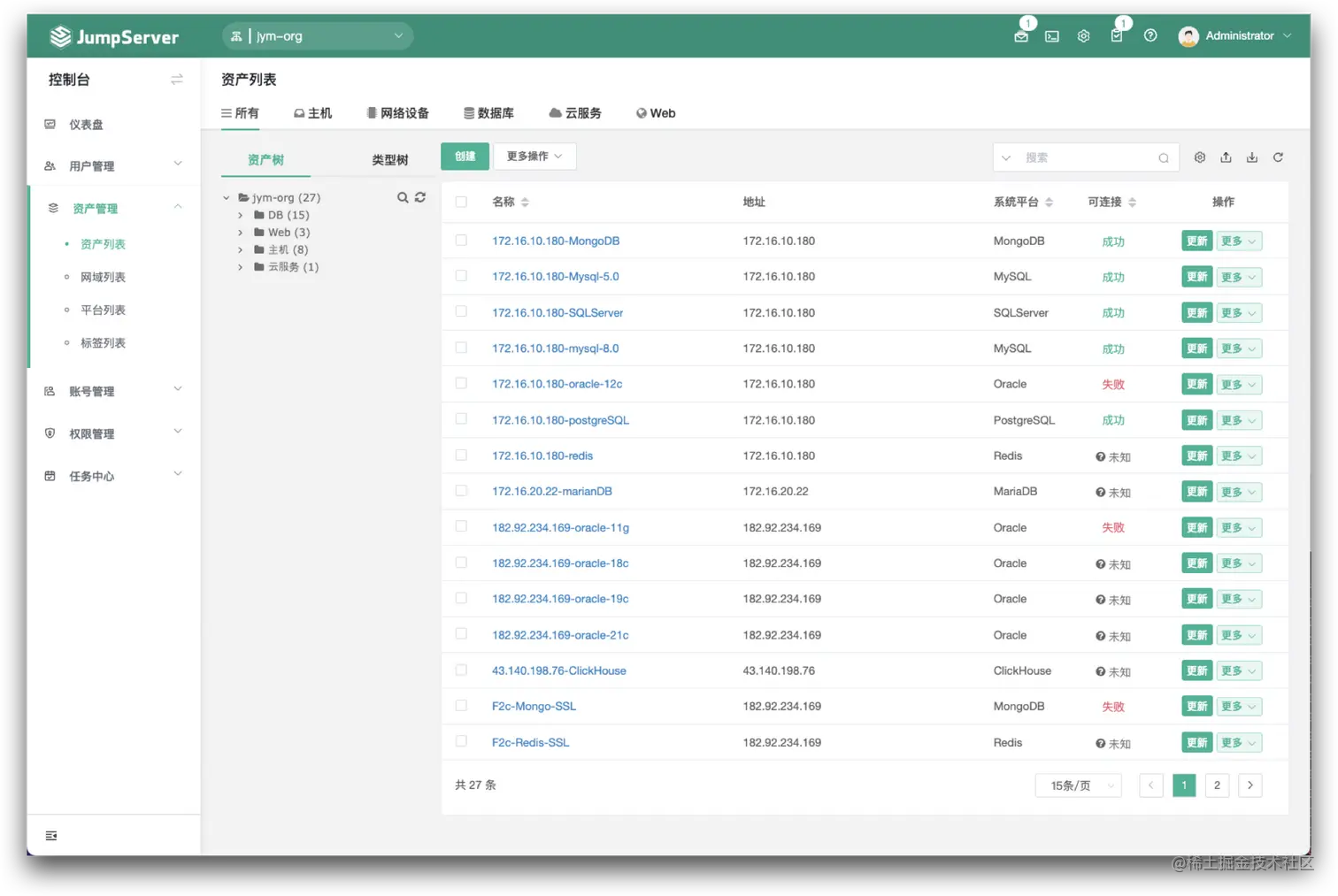Collapse sidebar using bottom menu icon

click(51, 836)
